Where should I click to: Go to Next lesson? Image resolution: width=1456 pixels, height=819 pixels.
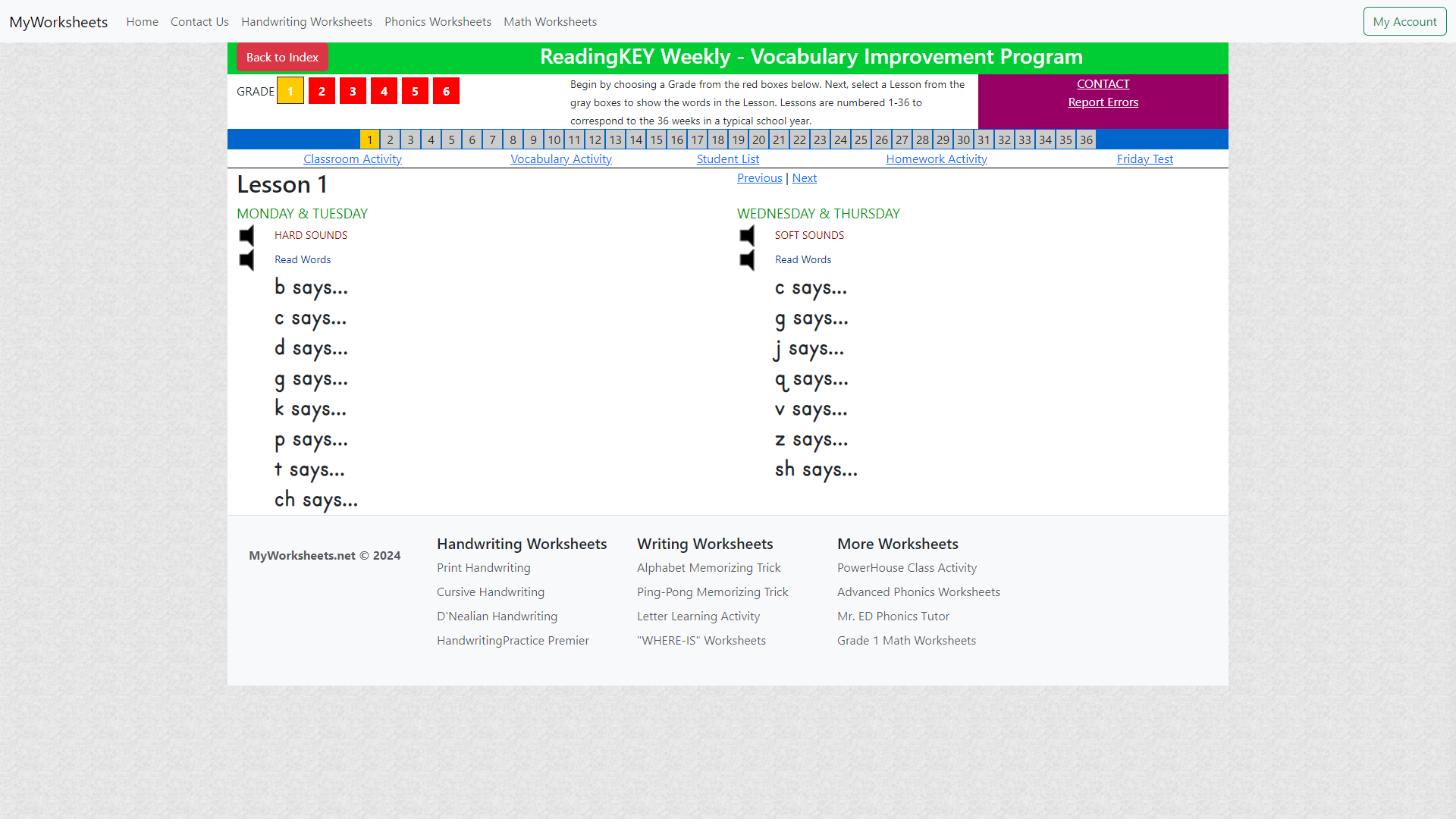pos(805,178)
